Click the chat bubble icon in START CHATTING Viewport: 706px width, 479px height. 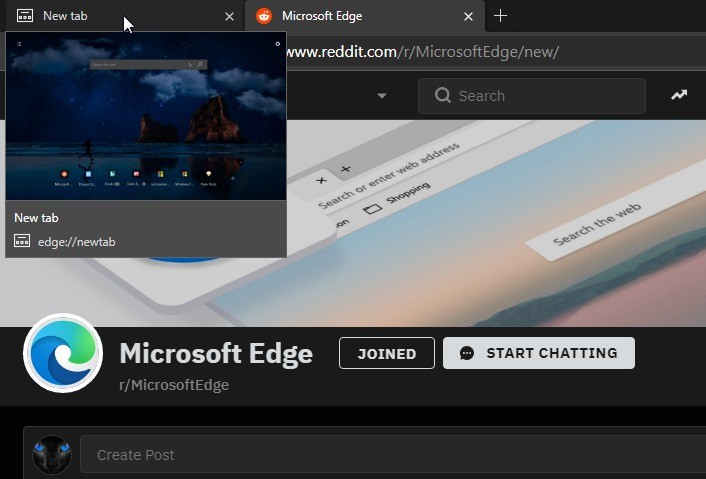(467, 353)
